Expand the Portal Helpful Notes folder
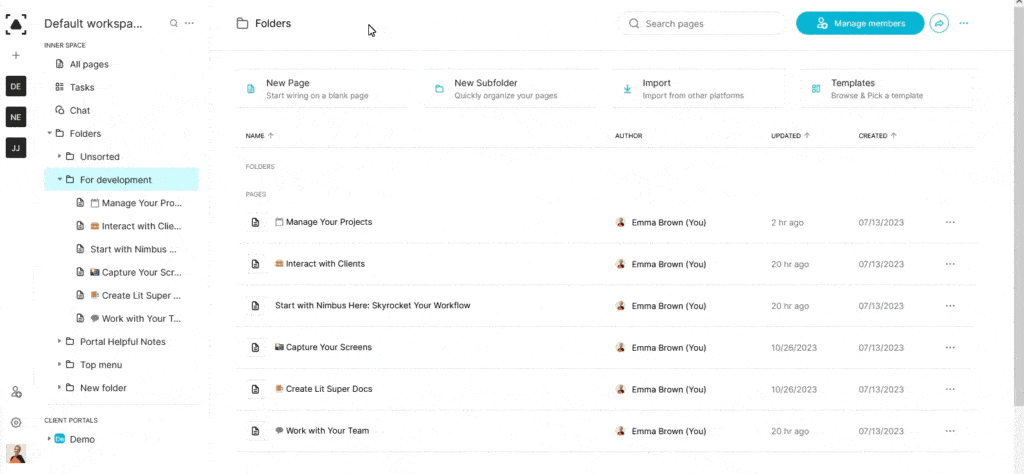1024x474 pixels. tap(59, 341)
